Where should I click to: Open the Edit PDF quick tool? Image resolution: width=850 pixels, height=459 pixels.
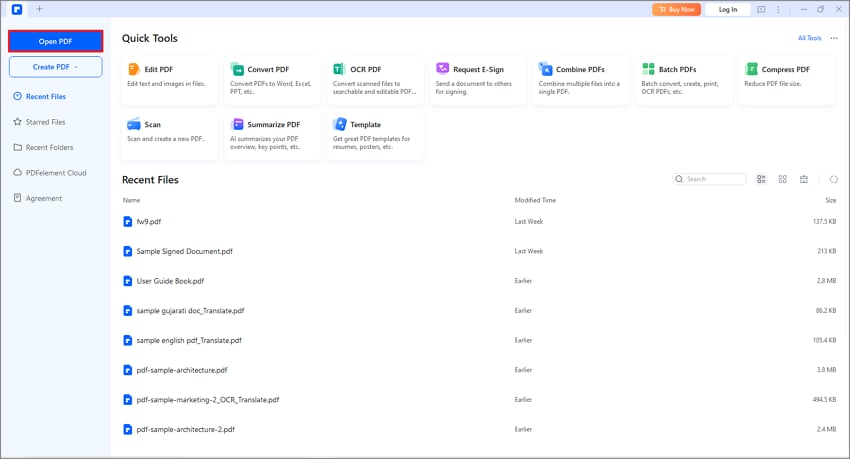pos(169,81)
